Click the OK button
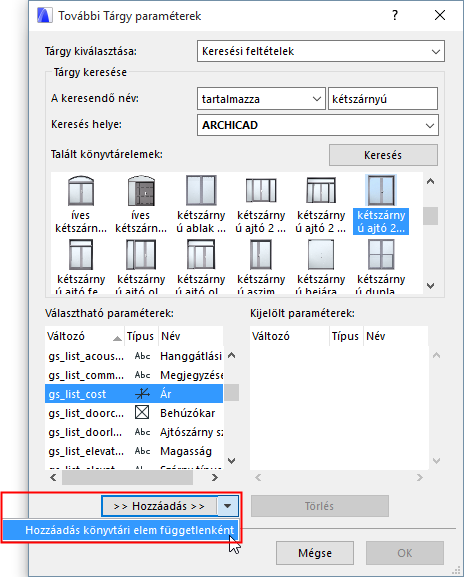 coord(405,553)
